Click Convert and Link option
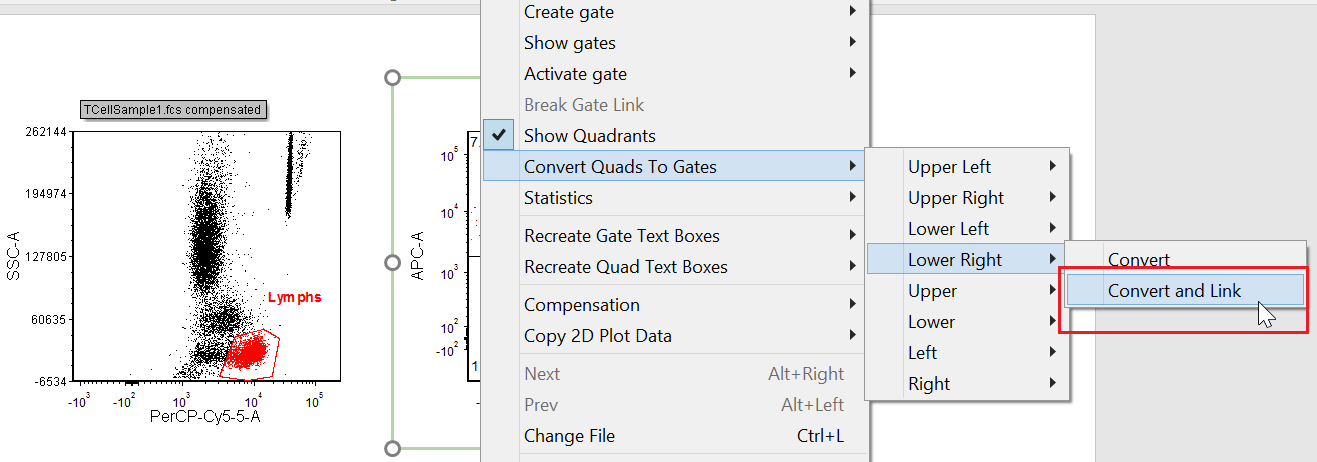Screen dimensions: 1317x462 (1174, 291)
